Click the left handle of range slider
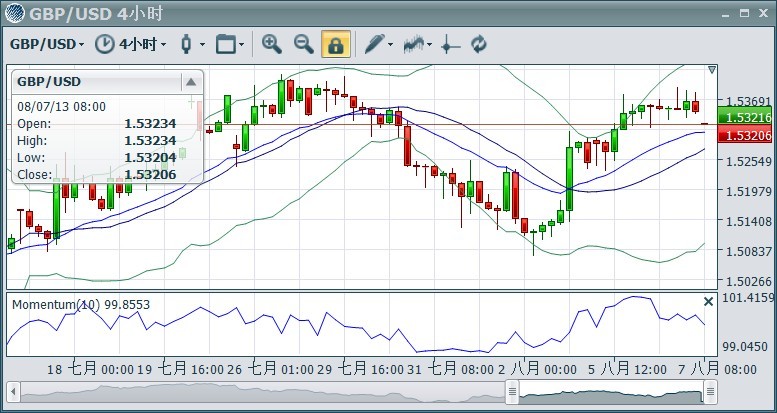The height and width of the screenshot is (413, 777). tap(512, 392)
